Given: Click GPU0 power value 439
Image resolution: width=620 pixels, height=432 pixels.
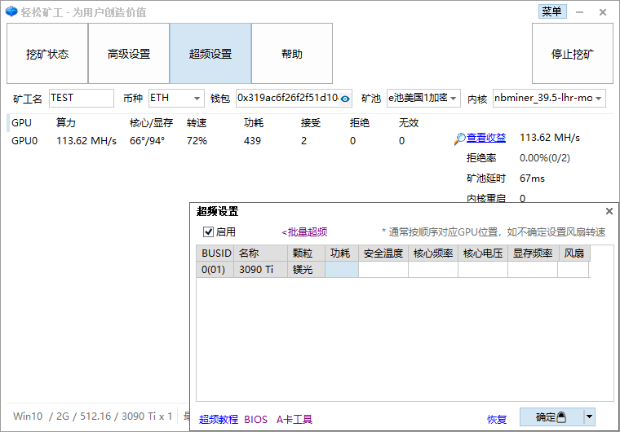Looking at the screenshot, I should [252, 141].
